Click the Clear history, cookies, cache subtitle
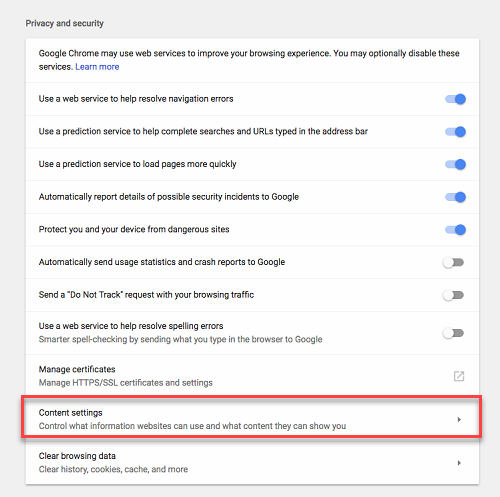The width and height of the screenshot is (500, 497). point(113,469)
